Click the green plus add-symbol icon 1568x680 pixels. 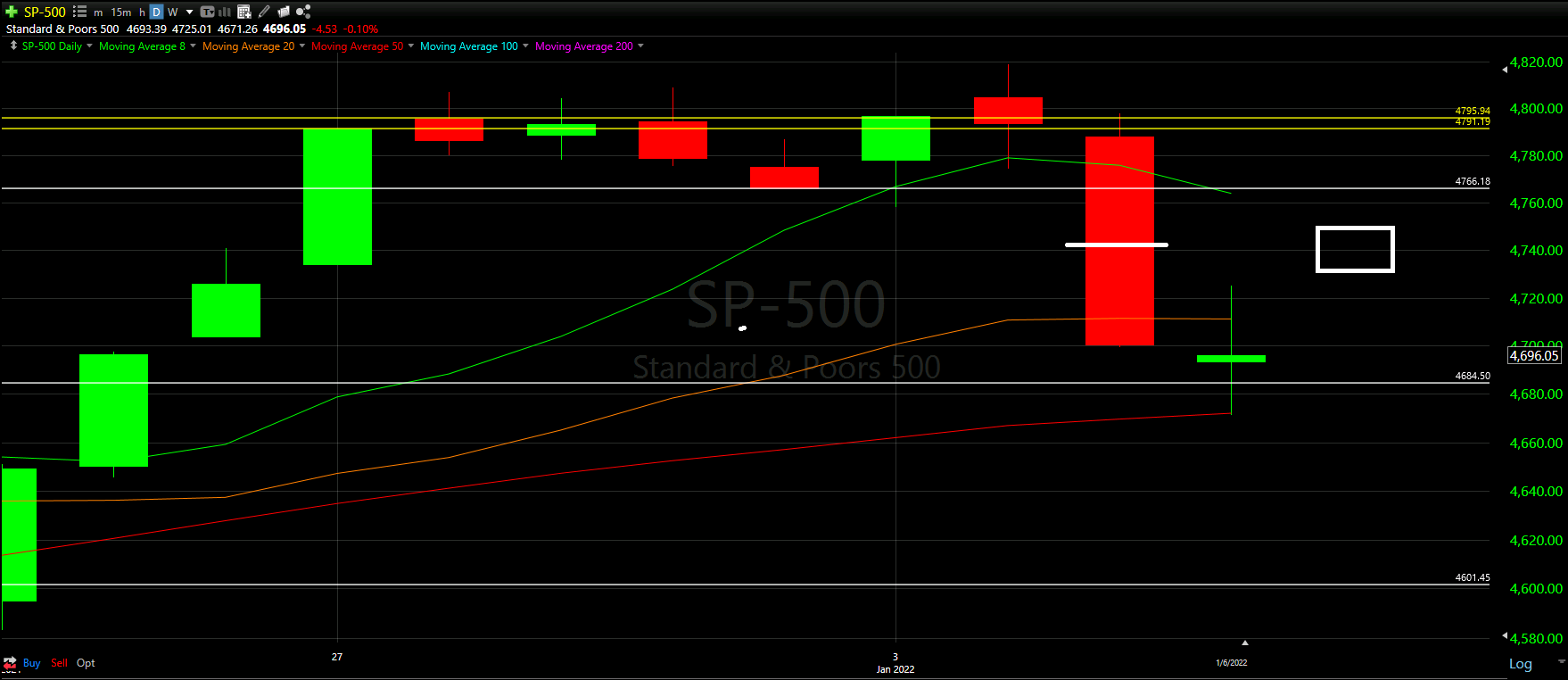pyautogui.click(x=12, y=12)
